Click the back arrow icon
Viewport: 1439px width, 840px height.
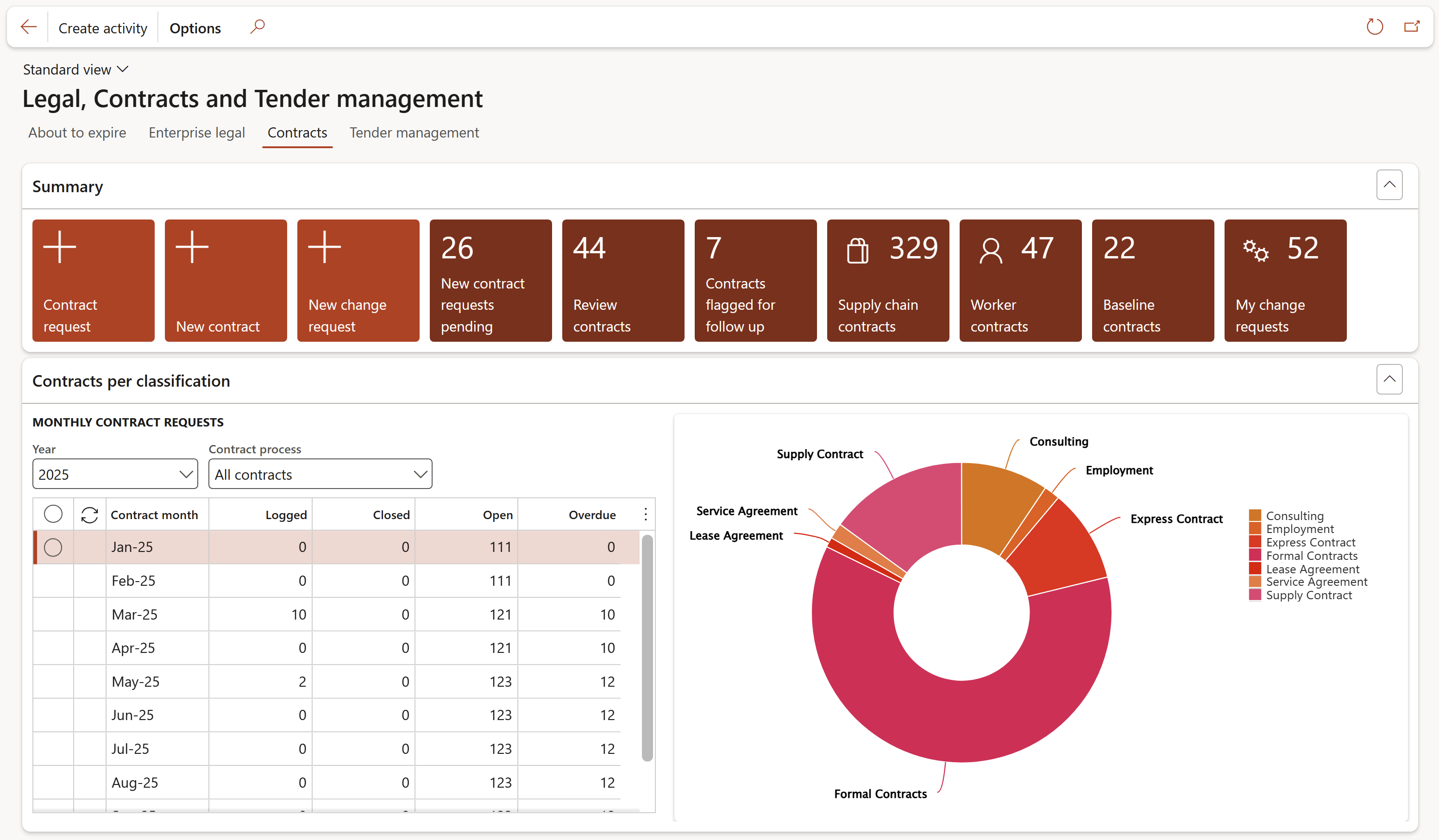(x=29, y=27)
